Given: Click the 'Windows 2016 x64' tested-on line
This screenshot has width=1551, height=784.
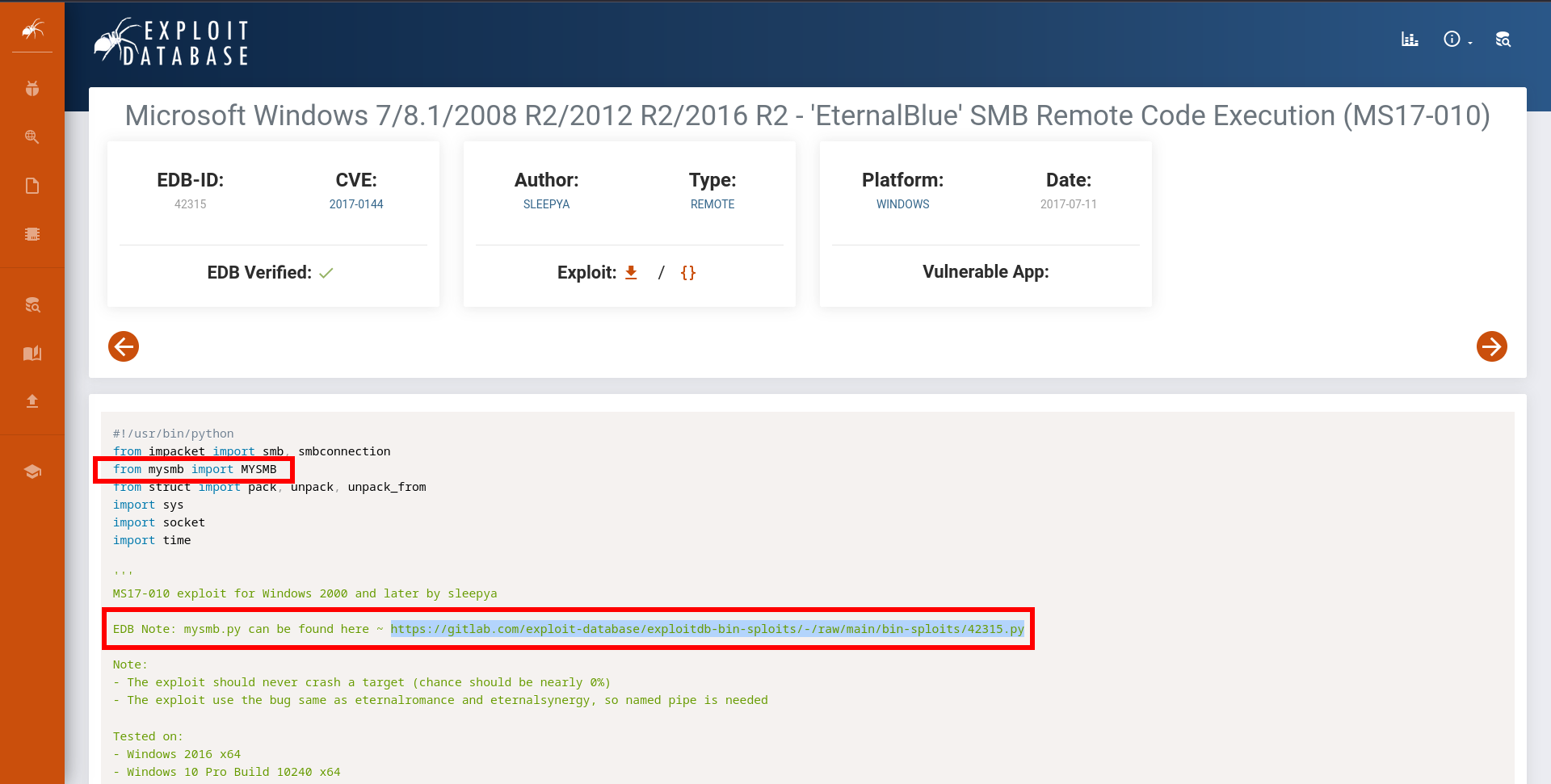Looking at the screenshot, I should (177, 754).
